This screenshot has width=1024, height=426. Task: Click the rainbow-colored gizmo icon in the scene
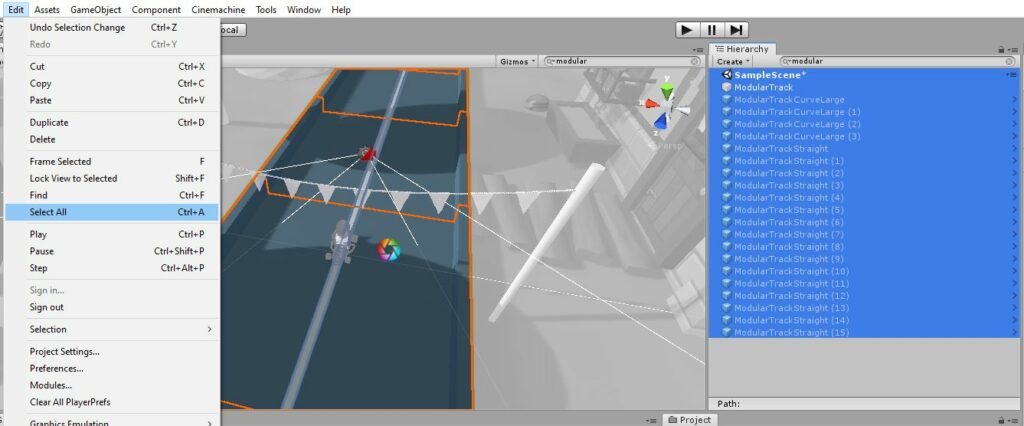tap(388, 250)
